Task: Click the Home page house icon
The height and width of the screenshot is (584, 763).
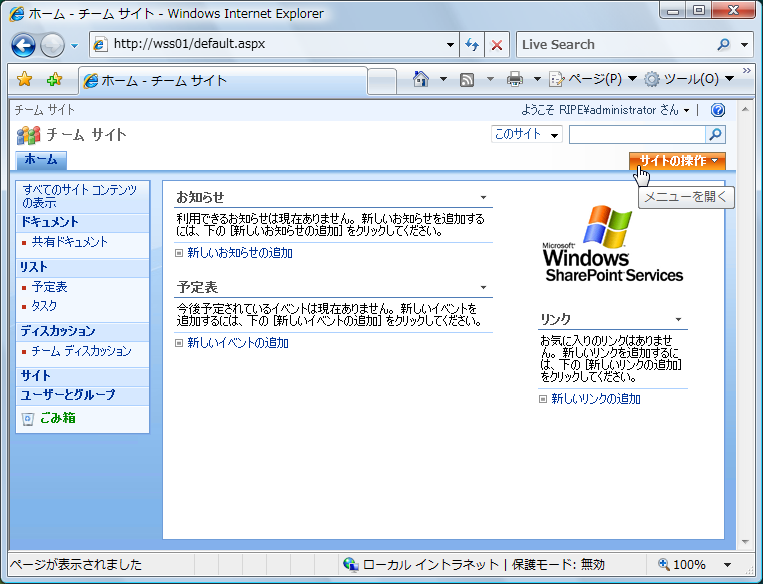Action: 421,79
